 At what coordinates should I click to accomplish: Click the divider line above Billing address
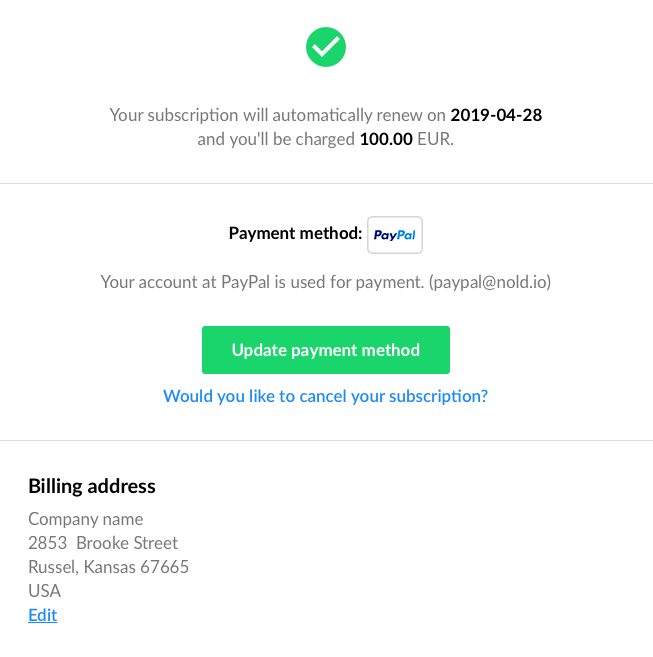coord(326,441)
